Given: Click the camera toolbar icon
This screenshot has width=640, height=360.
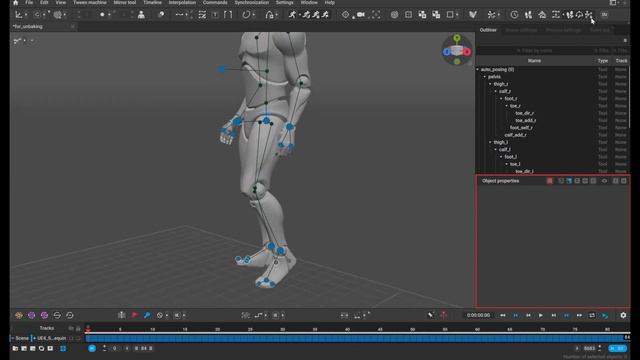Looking at the screenshot, I should tap(361, 15).
